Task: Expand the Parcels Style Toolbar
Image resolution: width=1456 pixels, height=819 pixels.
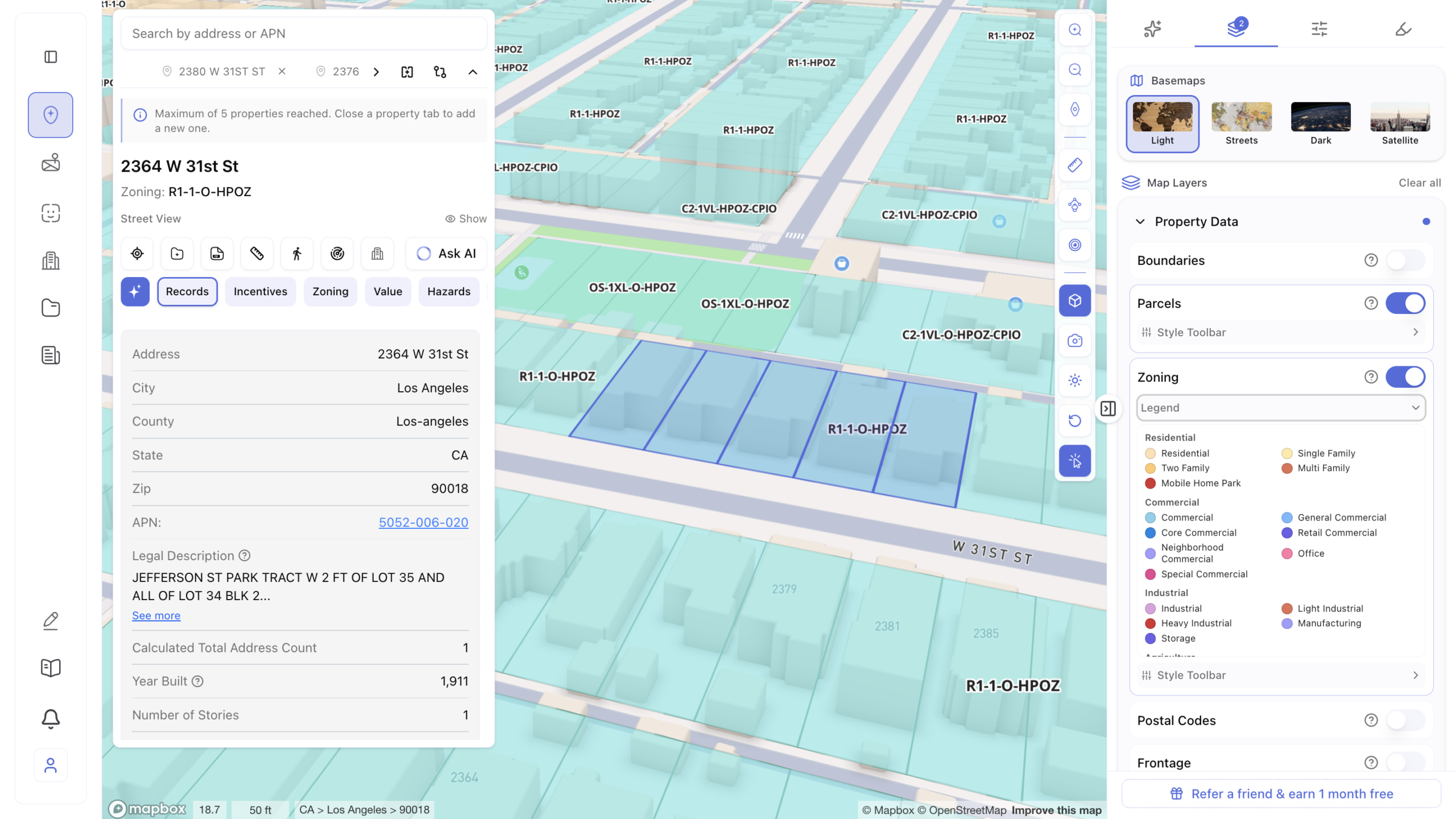Action: 1281,332
